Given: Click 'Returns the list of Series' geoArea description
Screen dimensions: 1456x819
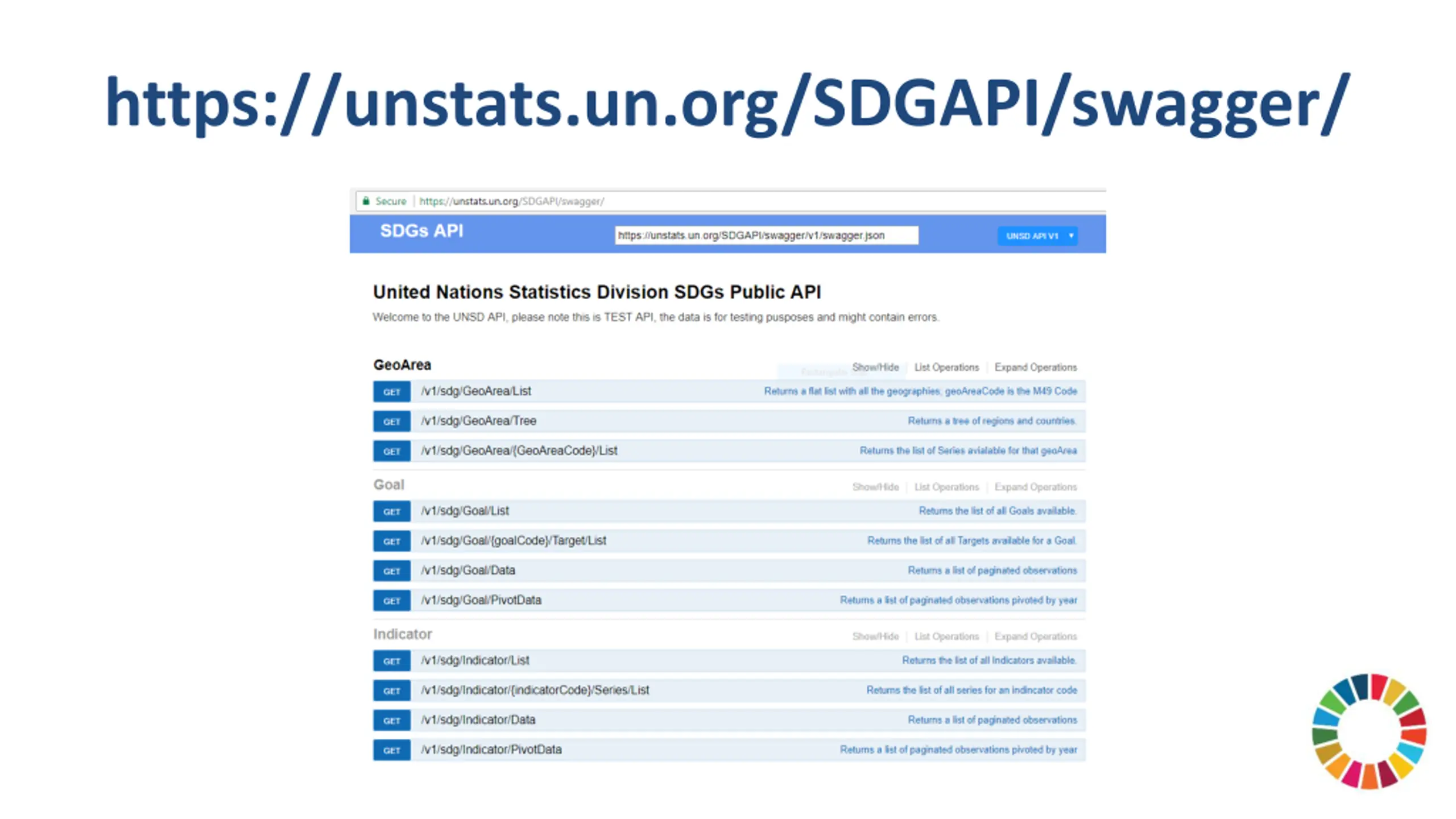Looking at the screenshot, I should [x=968, y=450].
